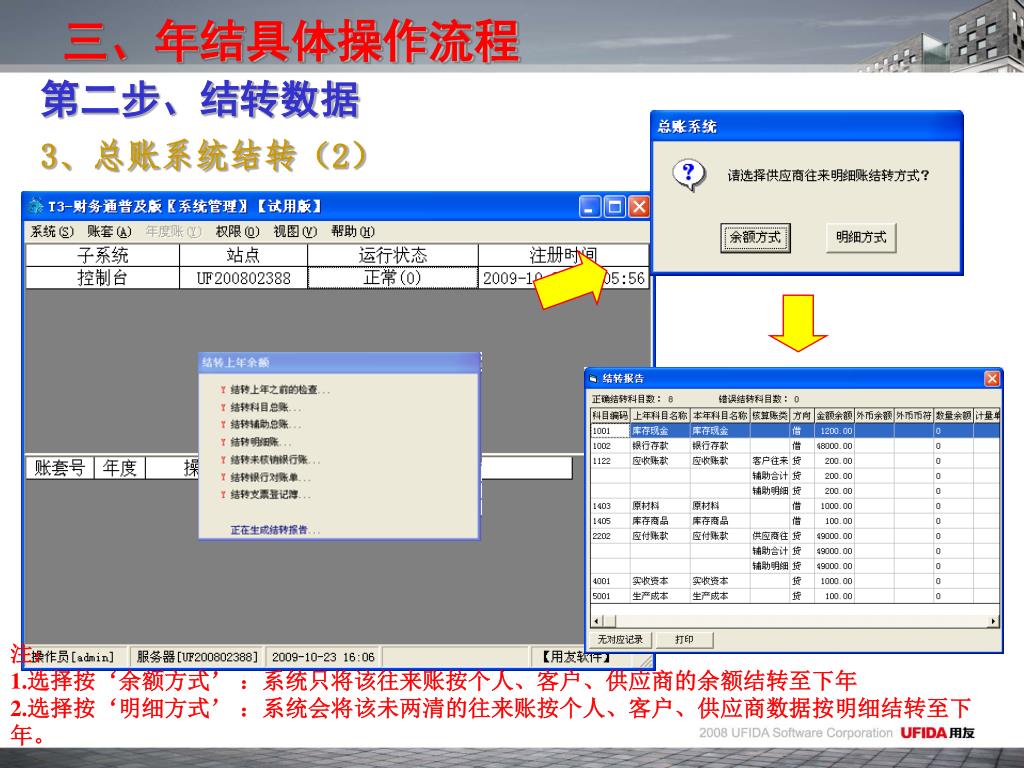This screenshot has width=1024, height=768.
Task: Click the 客户往来 核算账类 cell
Action: (x=770, y=461)
